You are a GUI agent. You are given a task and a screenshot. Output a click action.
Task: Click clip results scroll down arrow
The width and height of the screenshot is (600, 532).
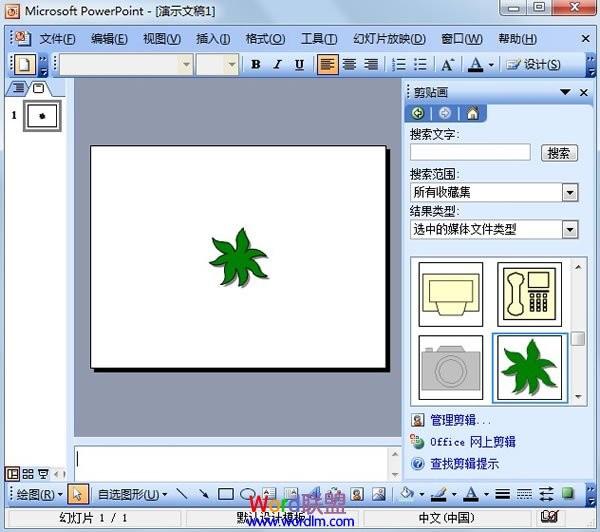[578, 397]
